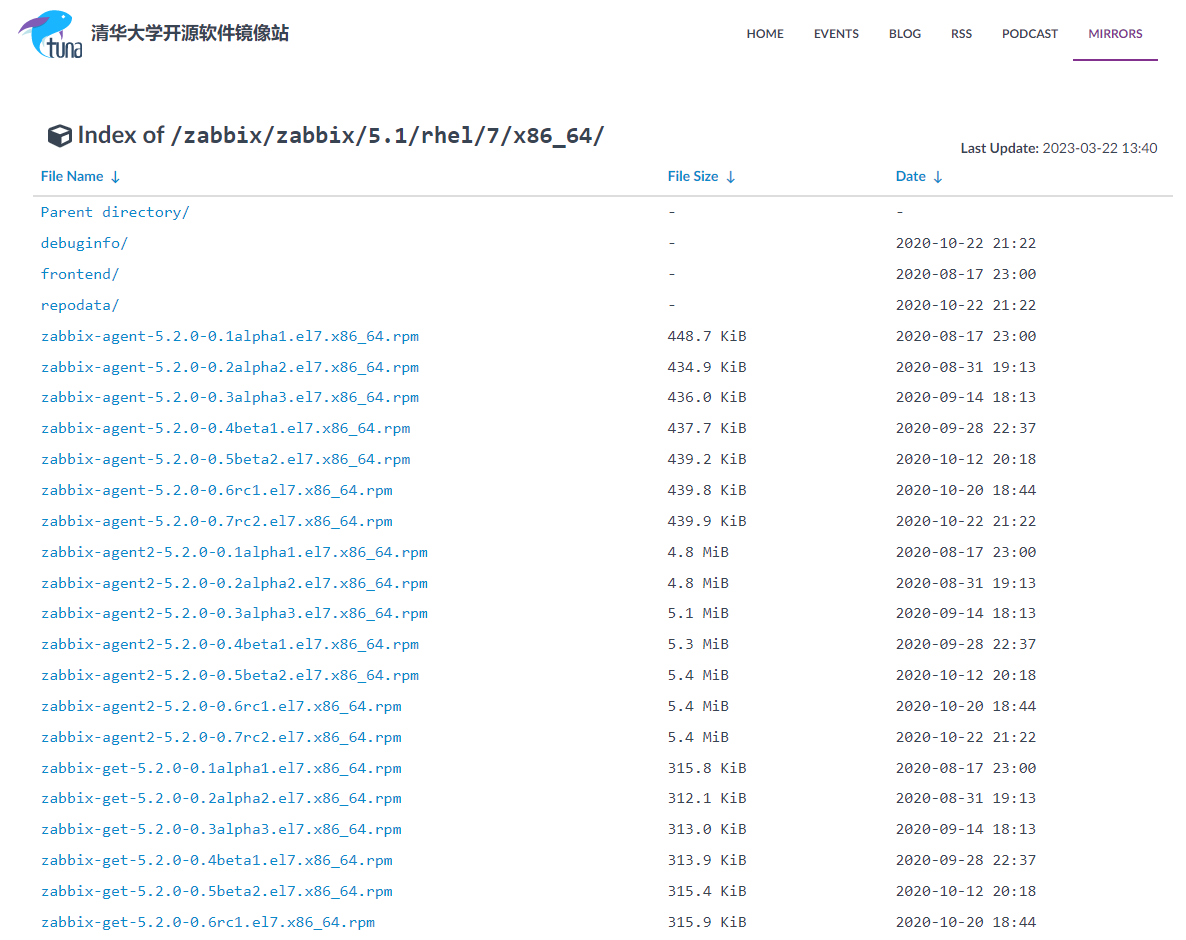Sort by File Name arrow icon
The height and width of the screenshot is (940, 1186).
click(x=116, y=177)
